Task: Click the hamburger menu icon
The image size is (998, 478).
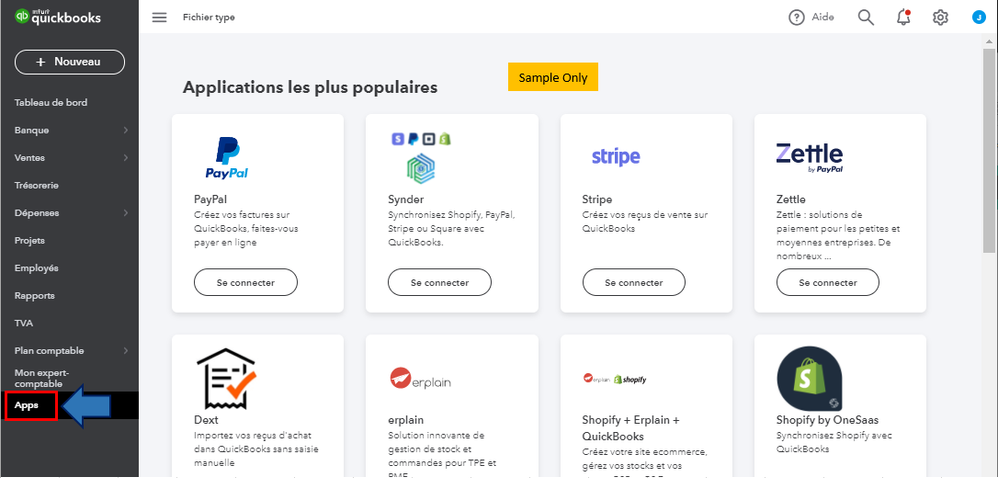Action: [x=160, y=17]
